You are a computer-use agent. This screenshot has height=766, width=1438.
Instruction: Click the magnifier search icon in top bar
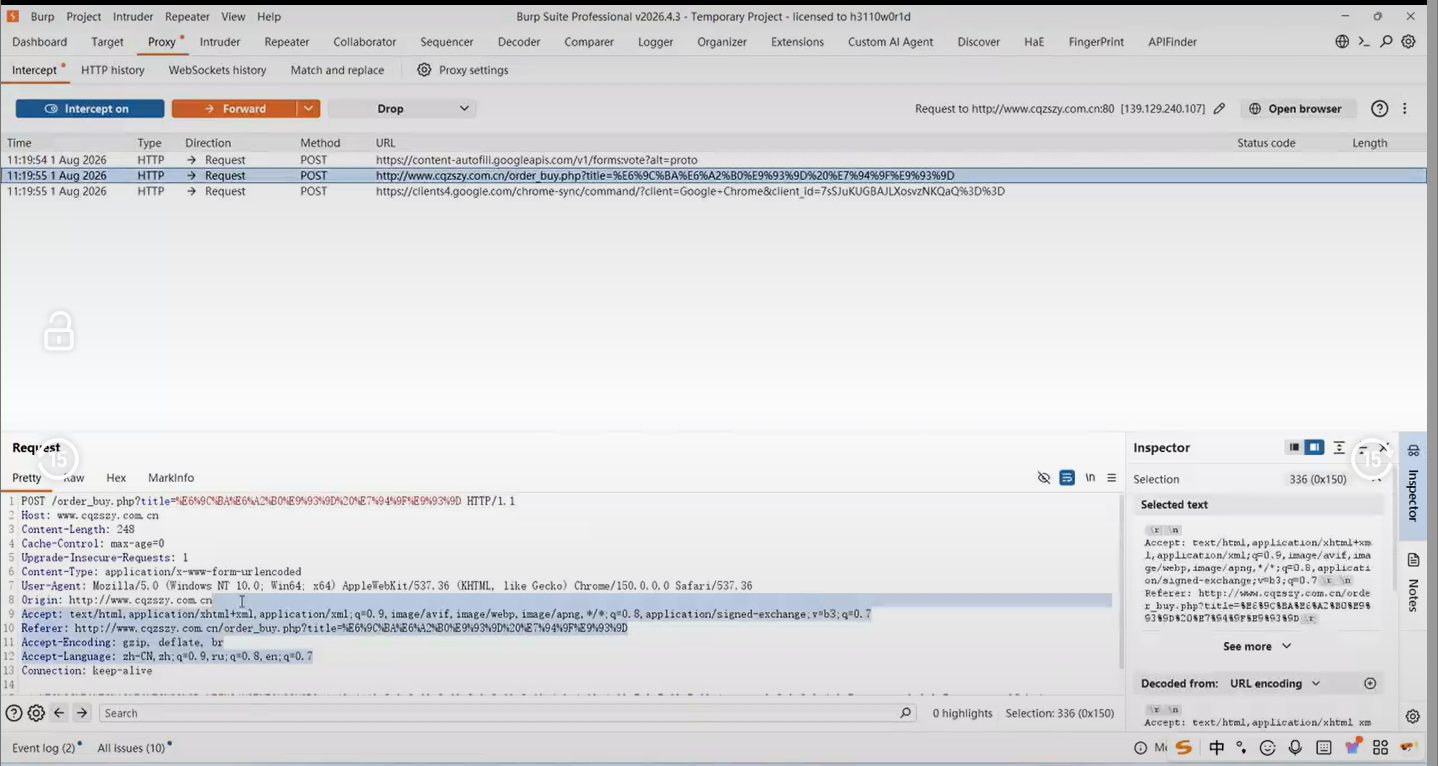(1386, 42)
